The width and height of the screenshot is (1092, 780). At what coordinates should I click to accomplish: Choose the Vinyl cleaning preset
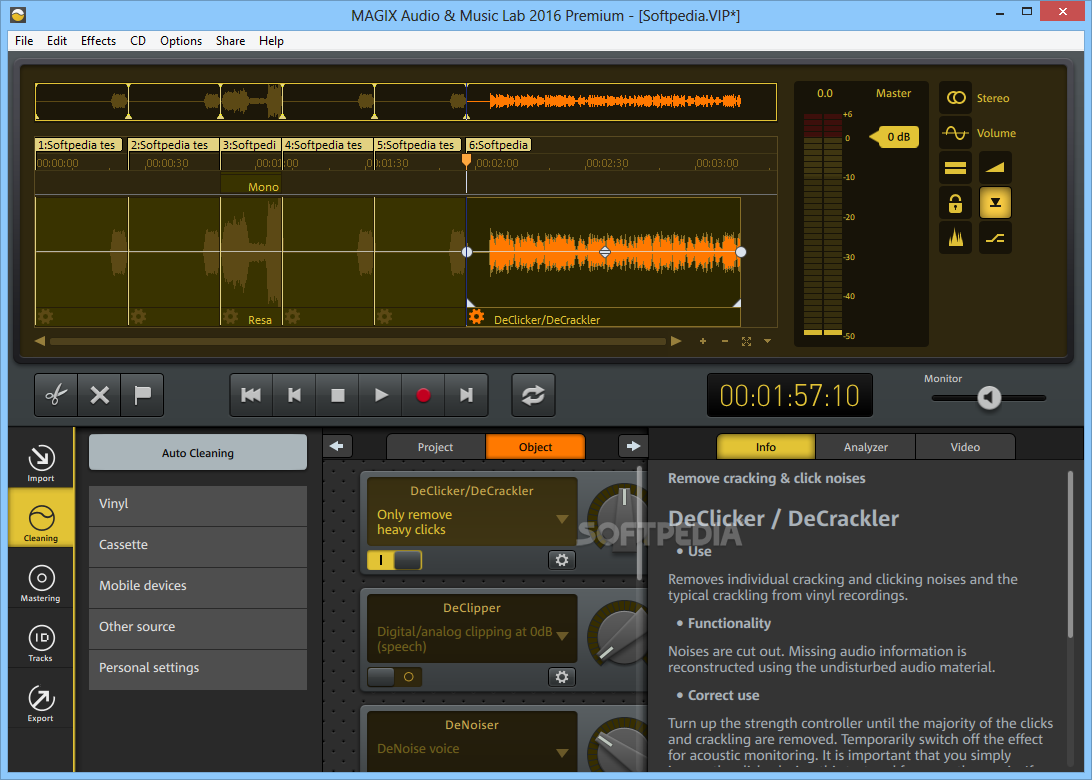(x=198, y=504)
